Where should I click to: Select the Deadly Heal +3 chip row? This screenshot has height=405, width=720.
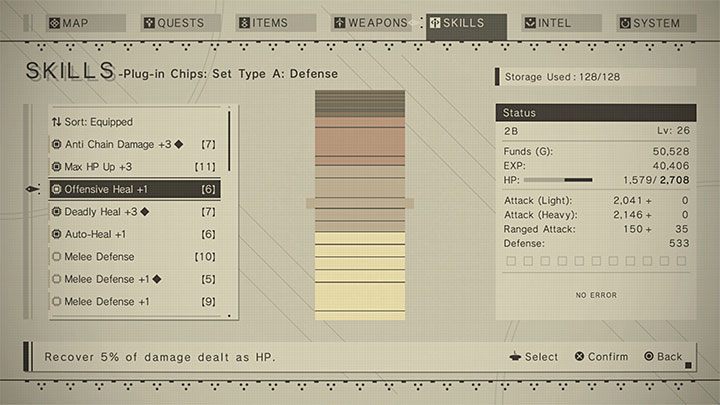[134, 212]
